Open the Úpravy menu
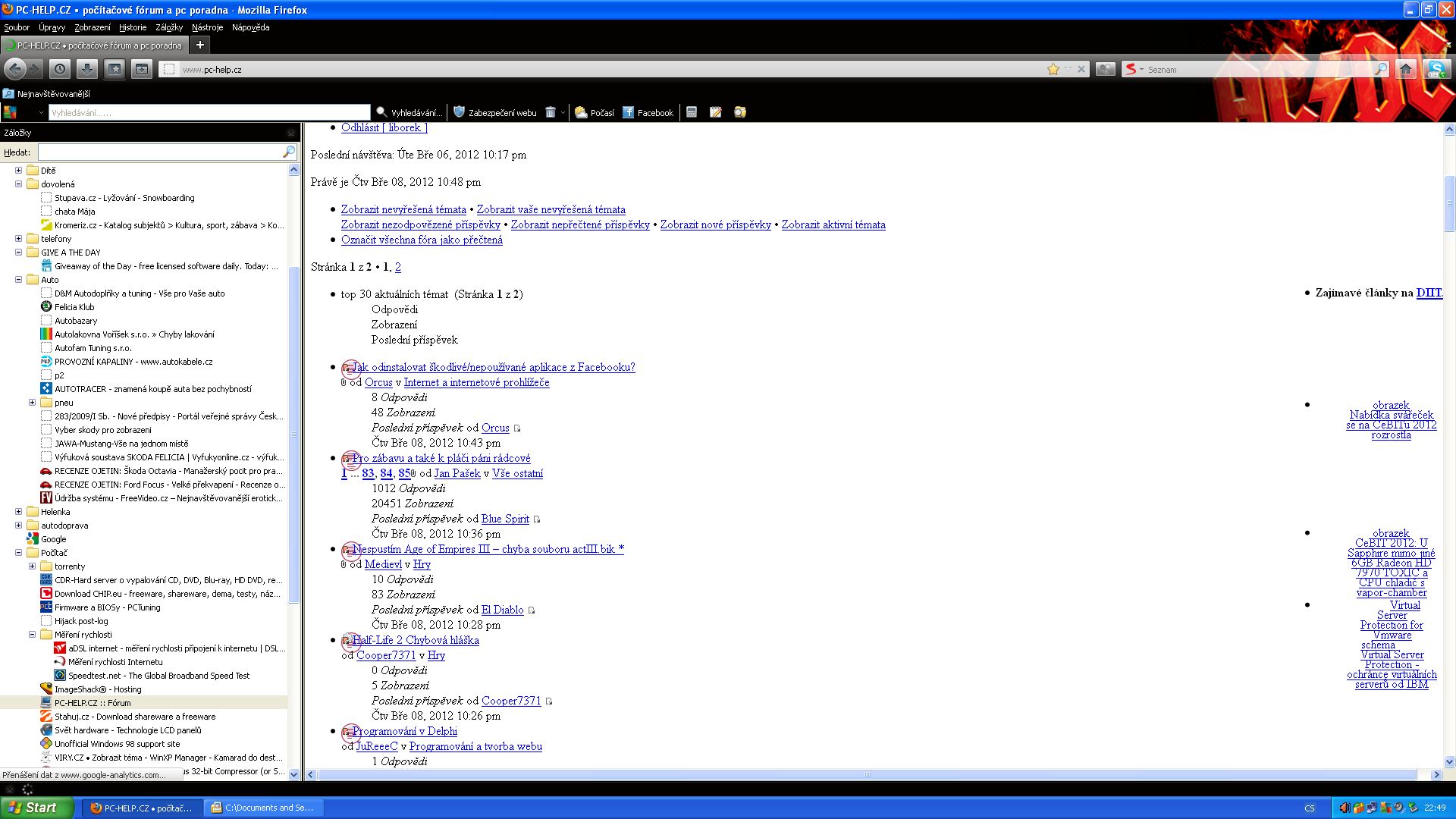1456x819 pixels. 52,27
